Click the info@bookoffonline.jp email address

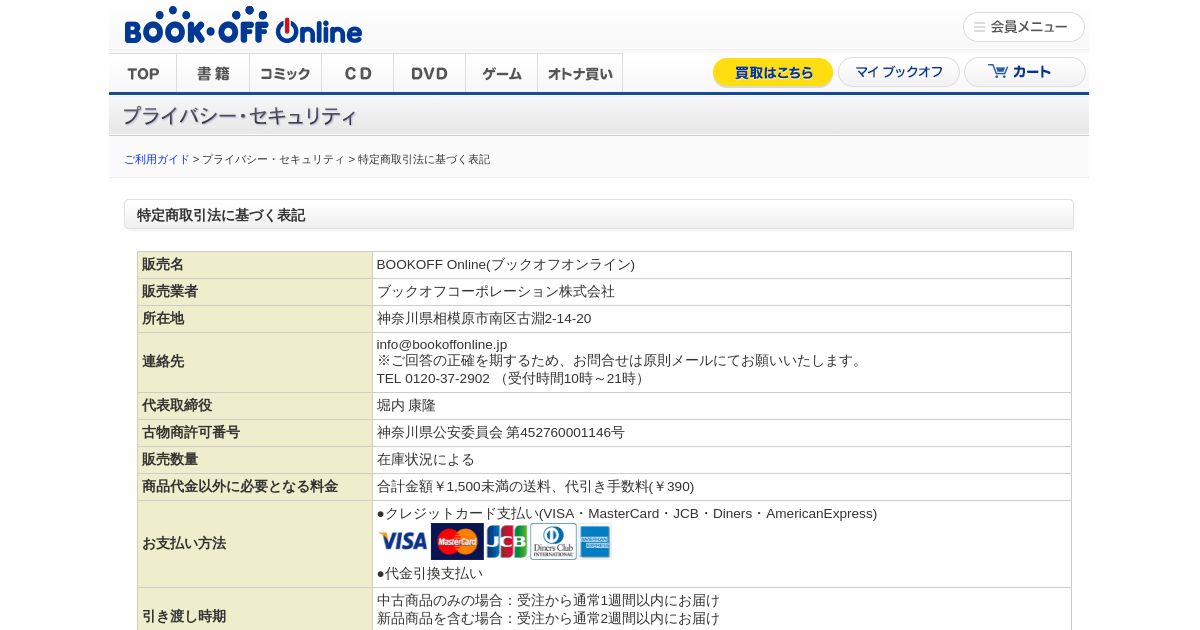tap(442, 345)
